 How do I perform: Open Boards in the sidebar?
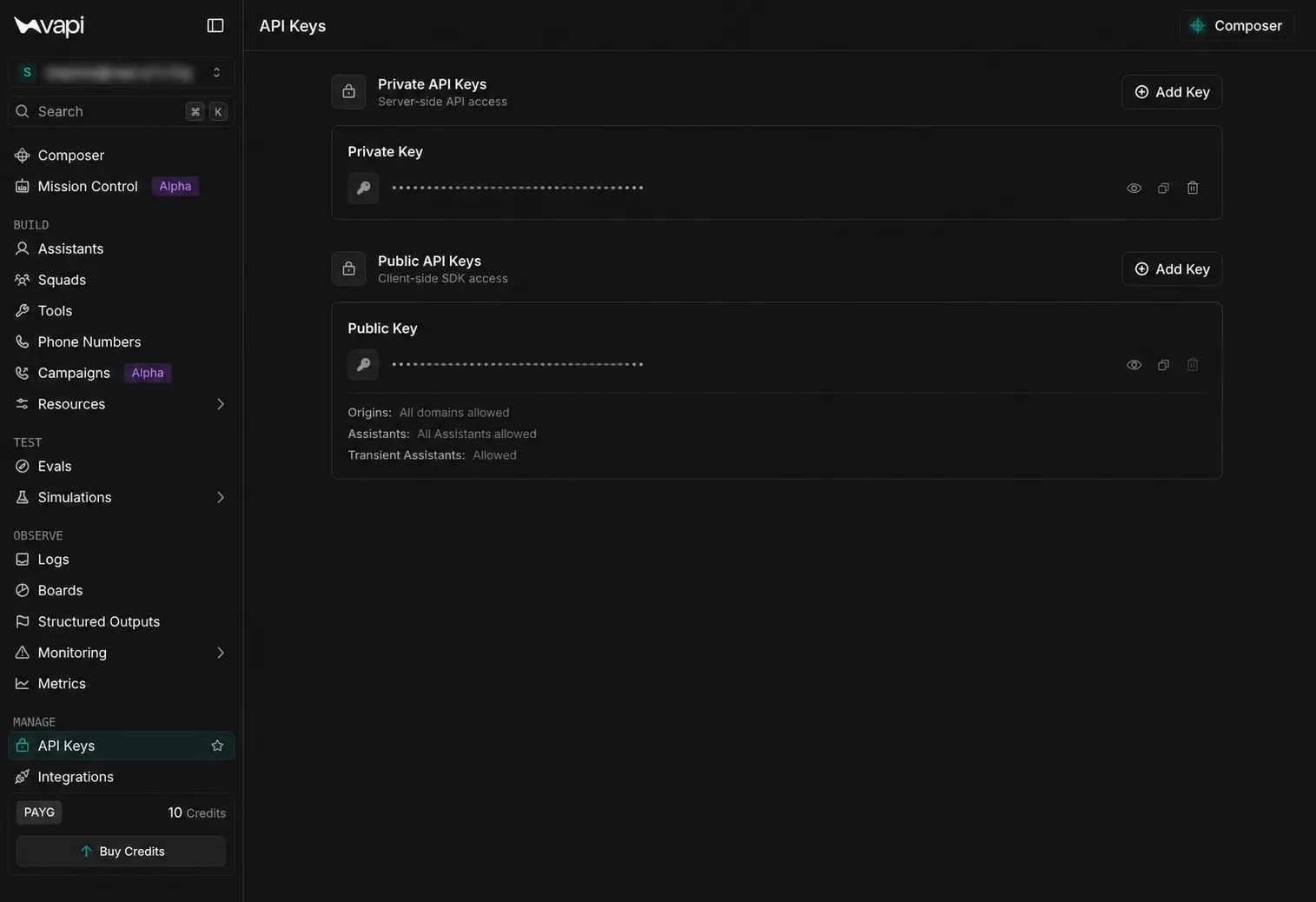122,591
